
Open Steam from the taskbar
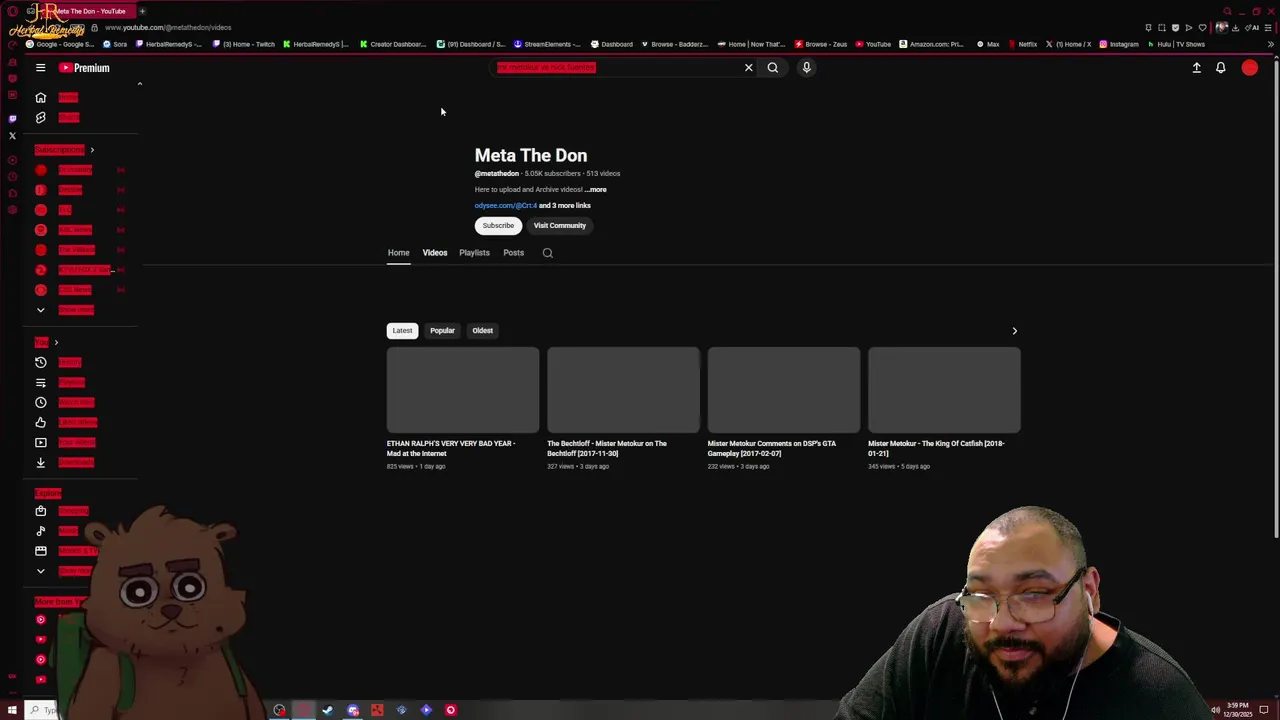(x=328, y=710)
